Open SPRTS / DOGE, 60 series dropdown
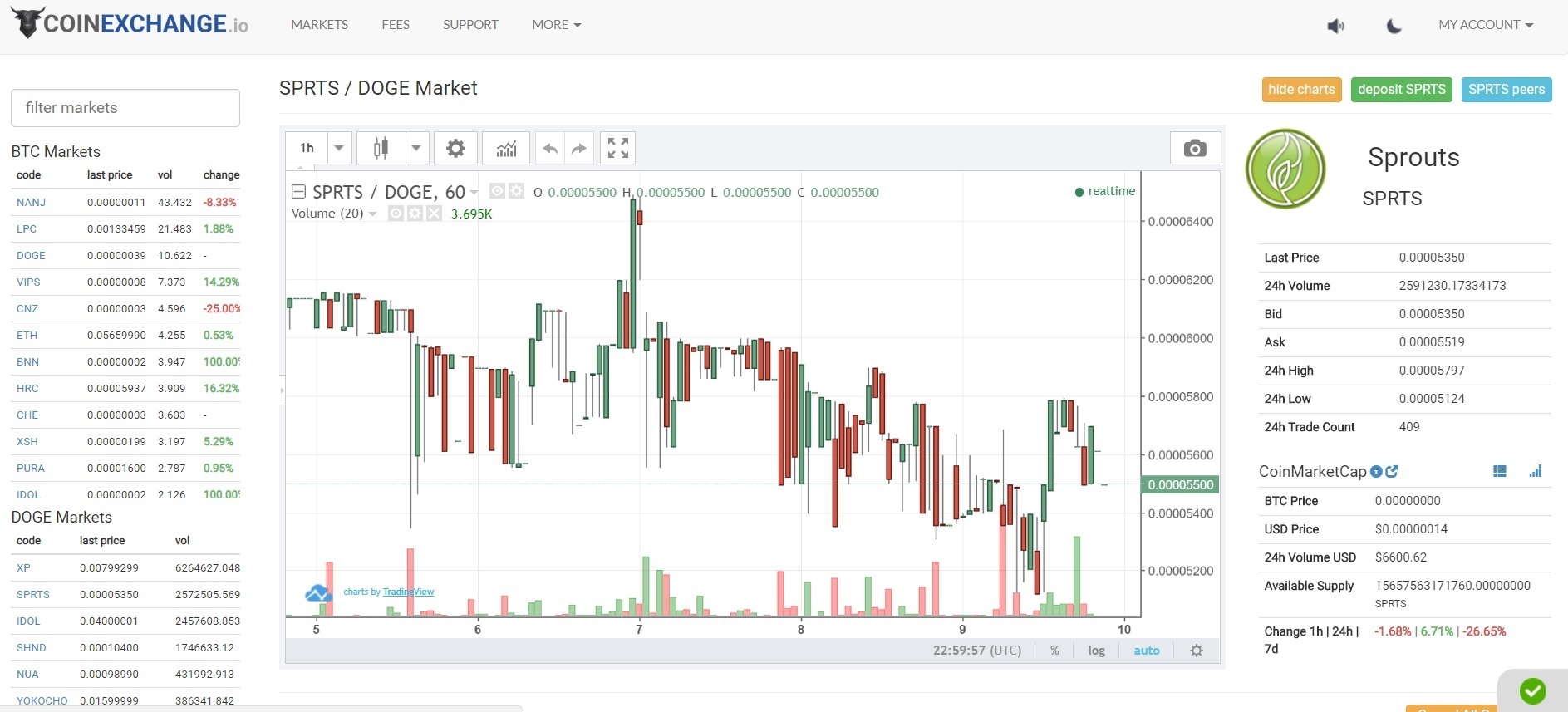Screen dimensions: 1568x712 474,192
